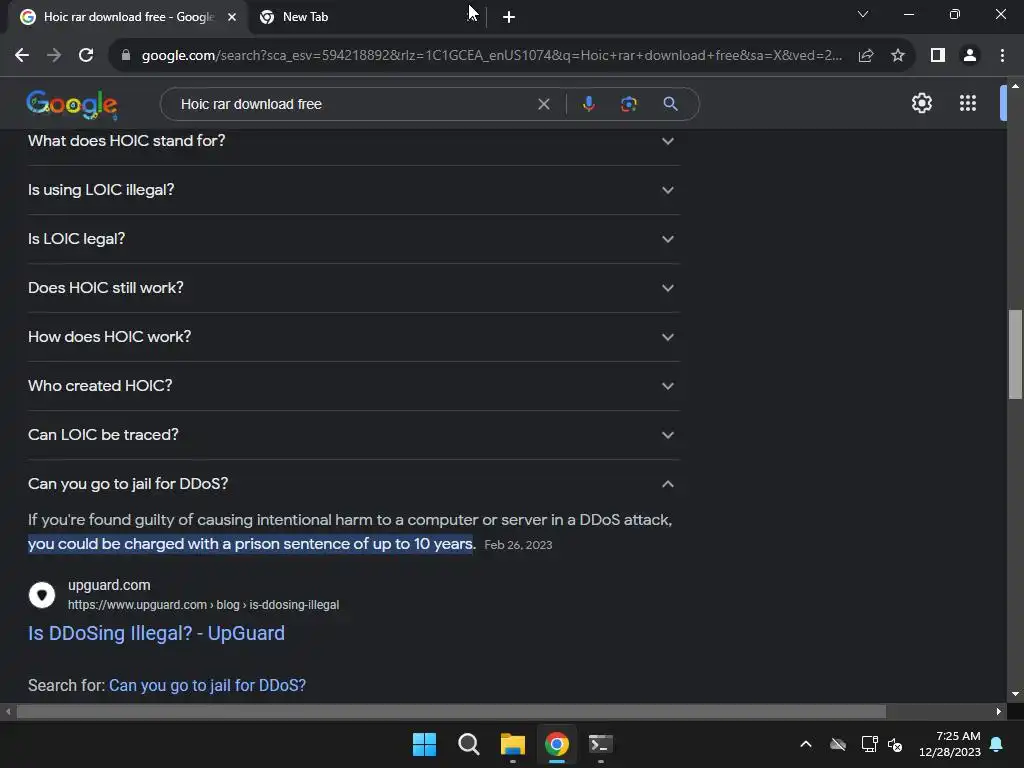Expand "Can LOIC be traced?"
This screenshot has width=1024, height=768.
pyautogui.click(x=353, y=435)
